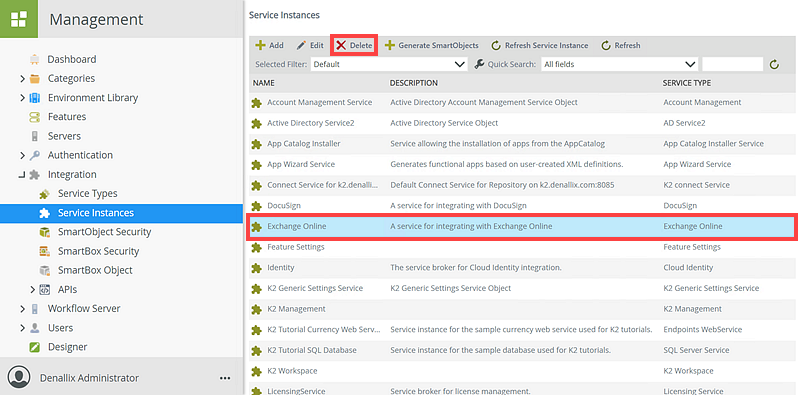
Task: Click the green K2 app launcher icon
Action: coord(19,19)
